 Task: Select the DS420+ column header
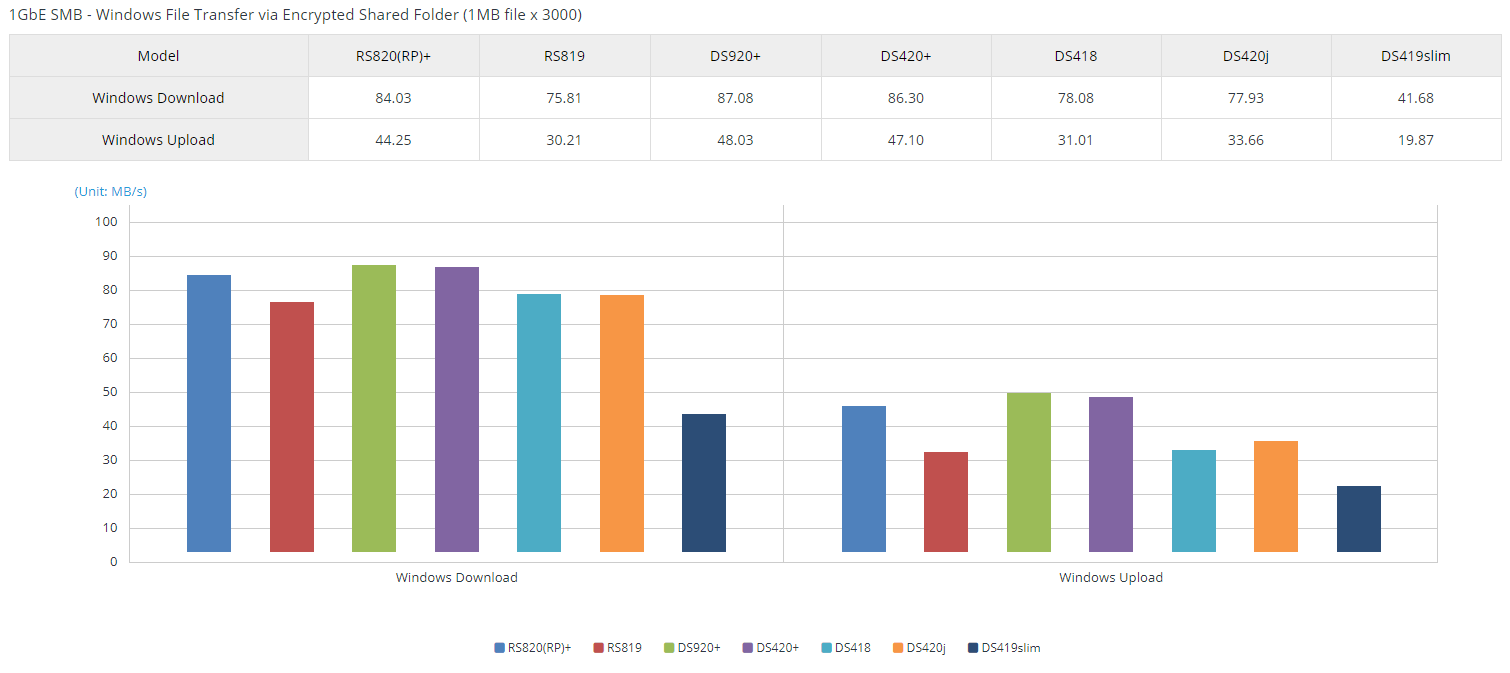906,56
